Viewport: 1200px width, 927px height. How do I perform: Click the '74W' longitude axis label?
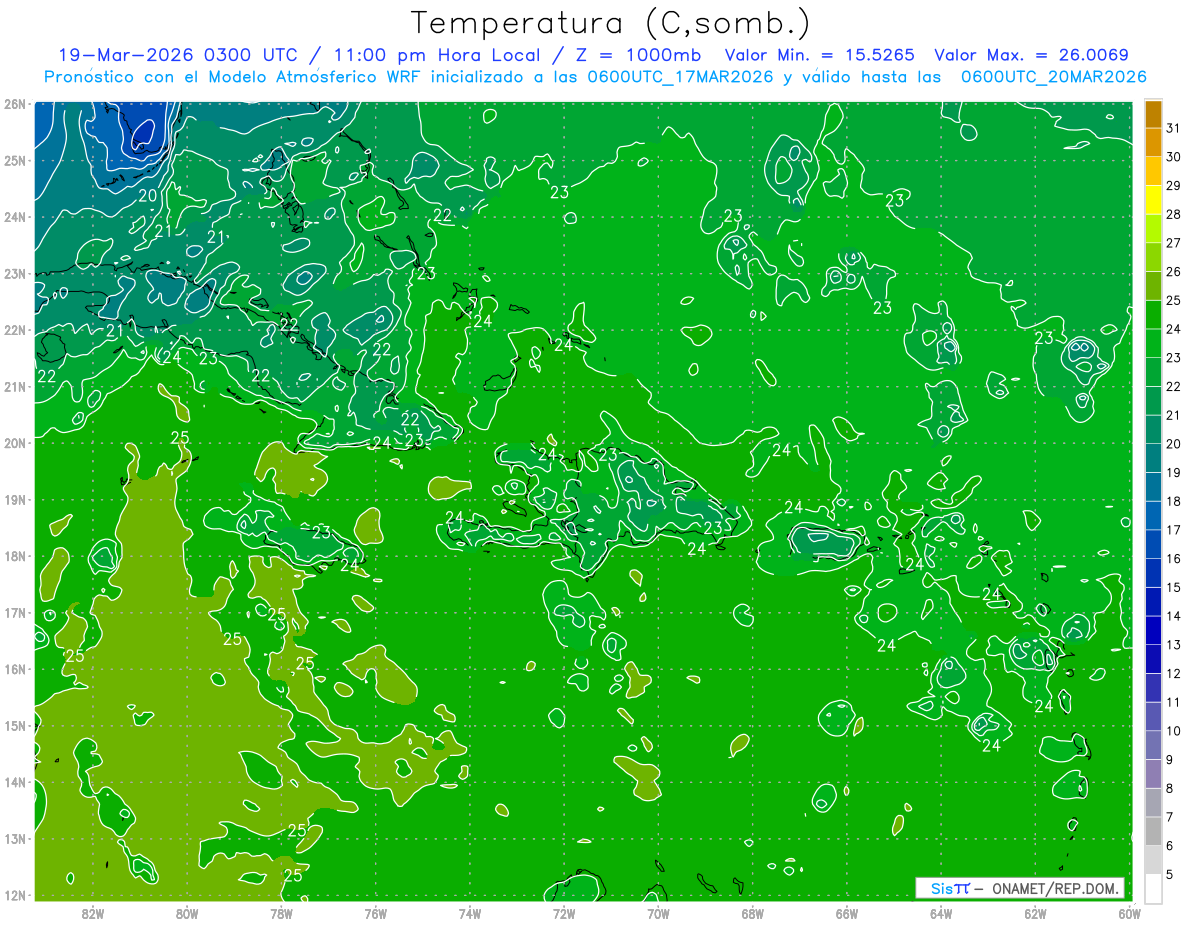[x=470, y=912]
